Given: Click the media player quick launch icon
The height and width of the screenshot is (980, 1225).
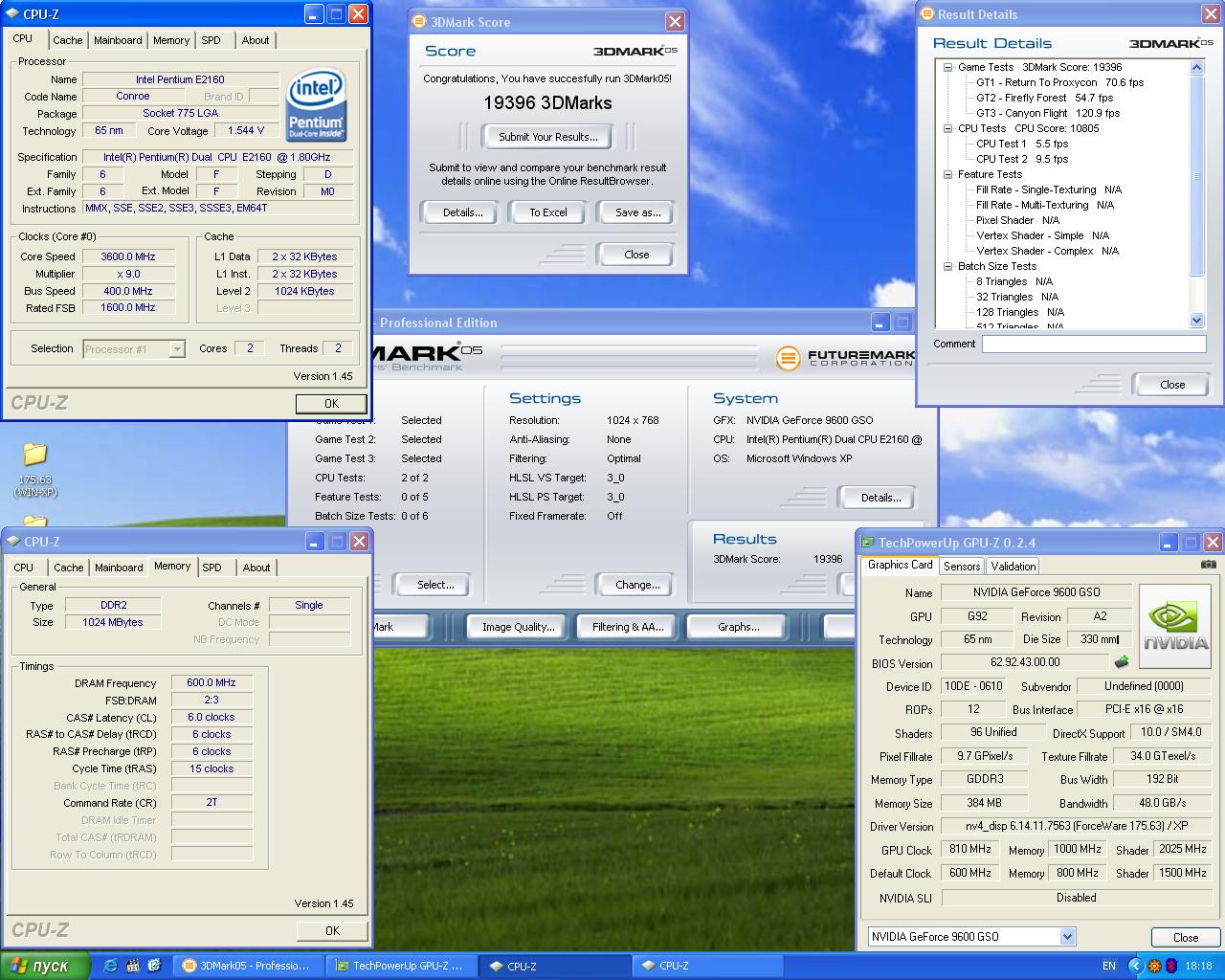Looking at the screenshot, I should coord(133,966).
